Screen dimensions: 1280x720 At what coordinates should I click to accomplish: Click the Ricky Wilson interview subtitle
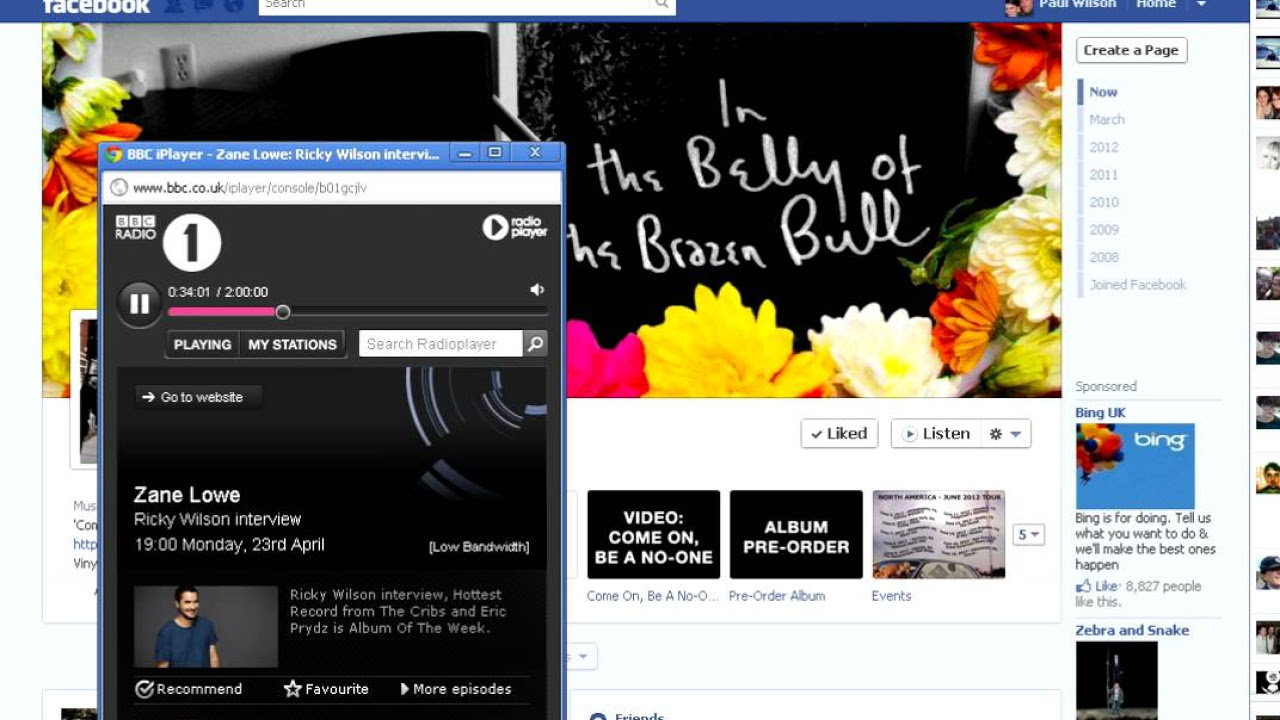[217, 520]
